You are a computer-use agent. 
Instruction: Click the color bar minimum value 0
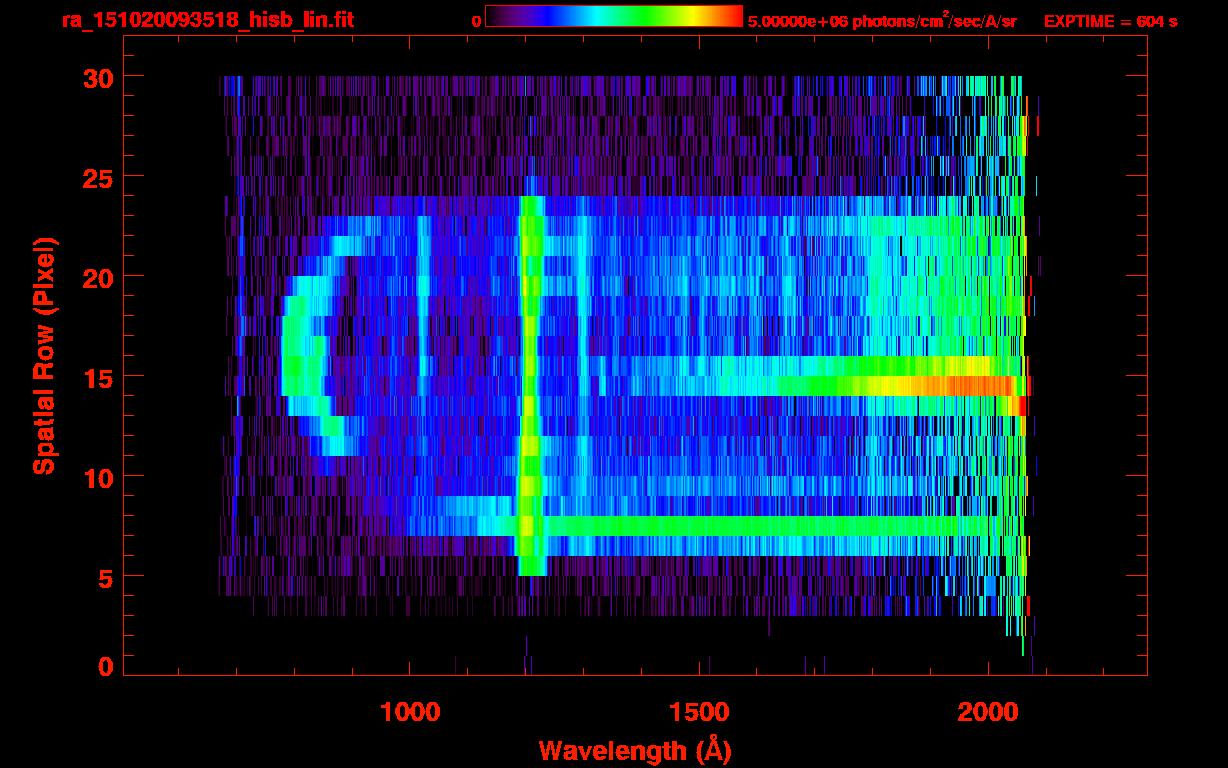tap(476, 21)
